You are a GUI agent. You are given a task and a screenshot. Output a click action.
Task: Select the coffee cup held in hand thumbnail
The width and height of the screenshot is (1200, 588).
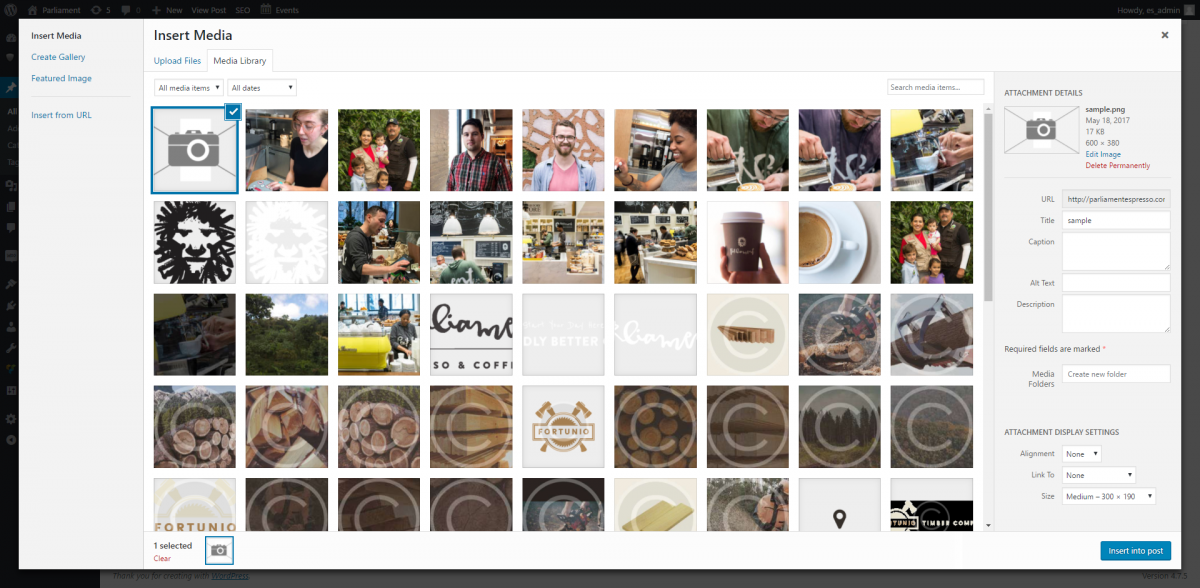[748, 242]
